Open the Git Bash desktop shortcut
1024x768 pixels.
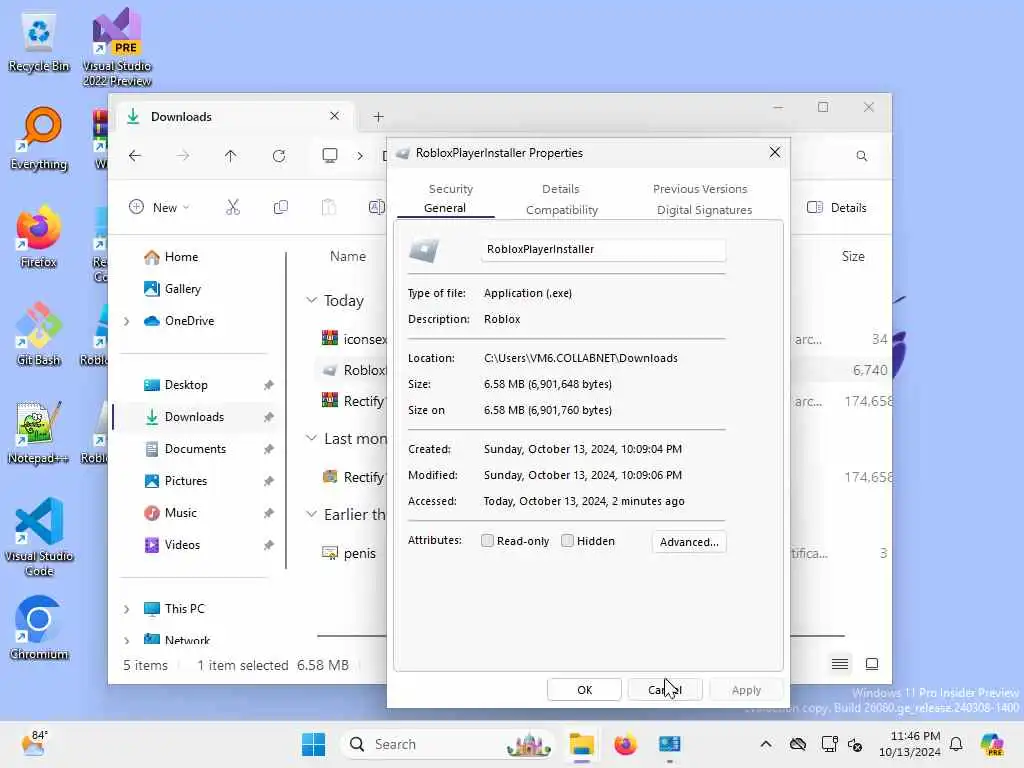[x=39, y=335]
